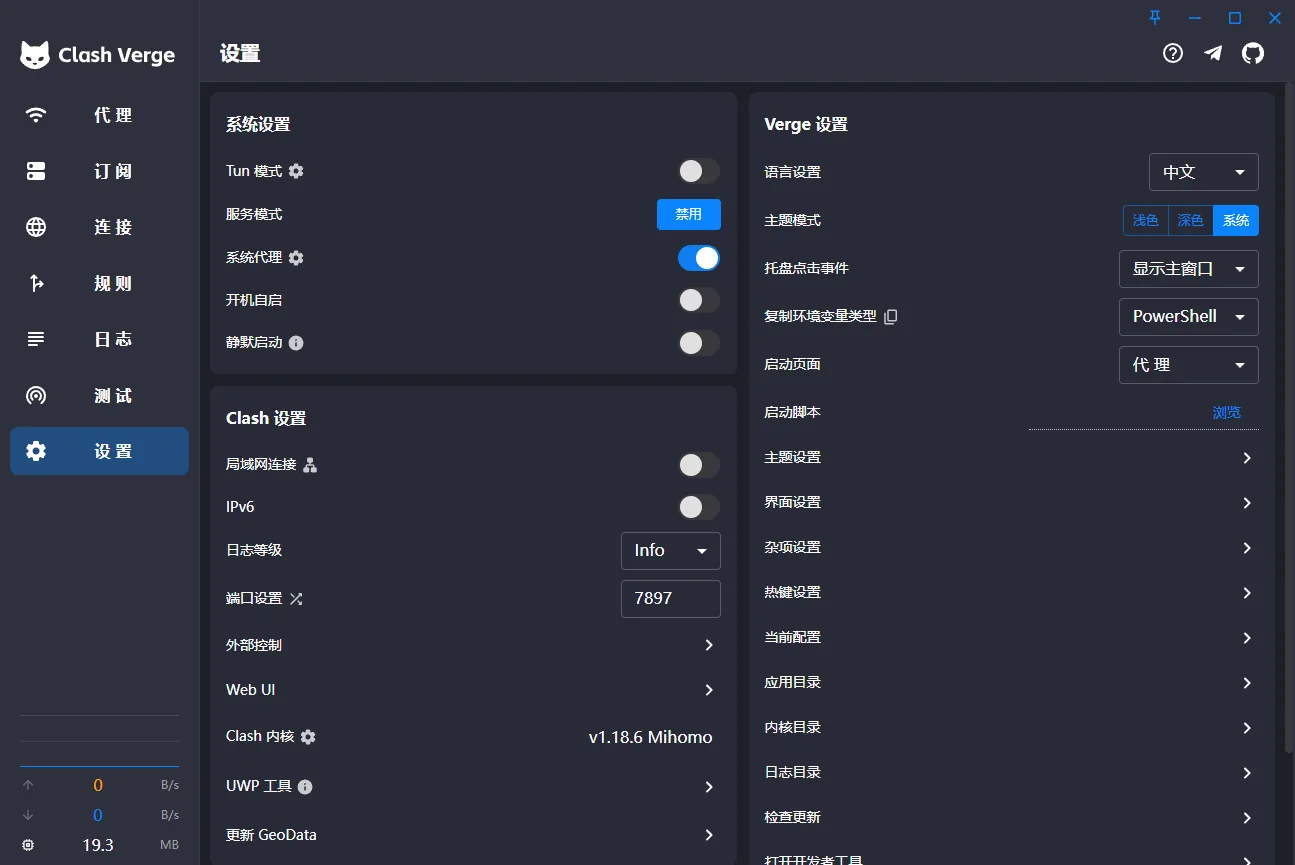Toggle the IPv6 switch
The image size is (1295, 865).
[698, 507]
